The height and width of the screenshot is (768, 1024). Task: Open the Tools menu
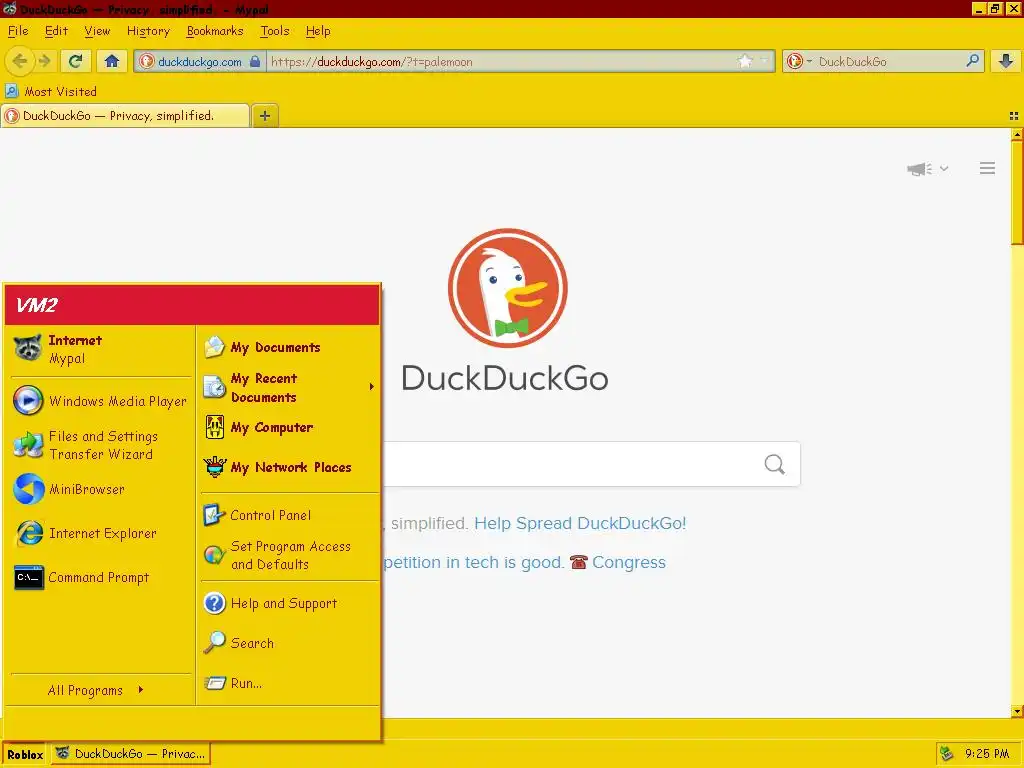click(274, 31)
